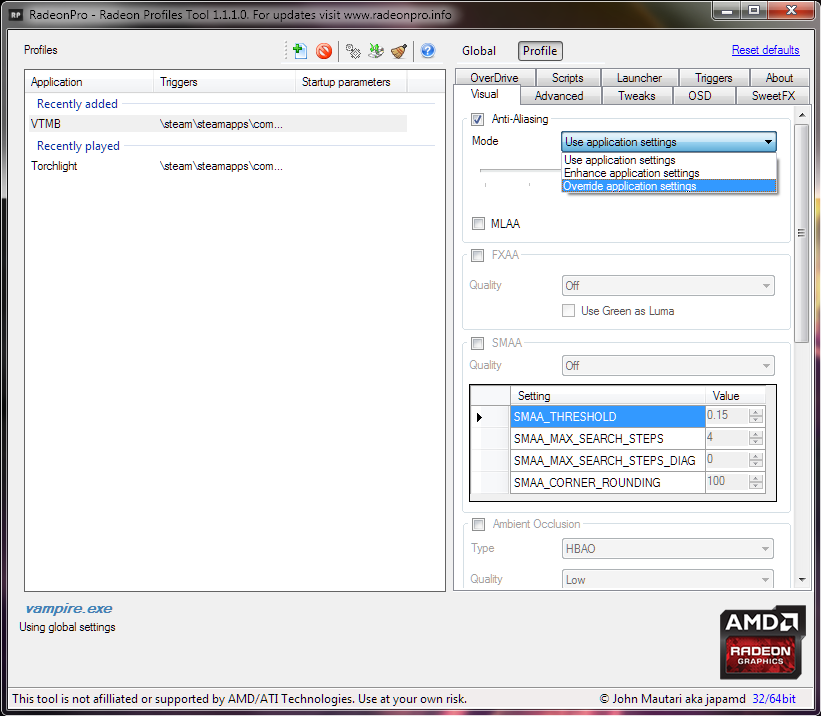Screen dimensions: 821x716
Task: Click the vampire.exe label
Action: click(69, 609)
